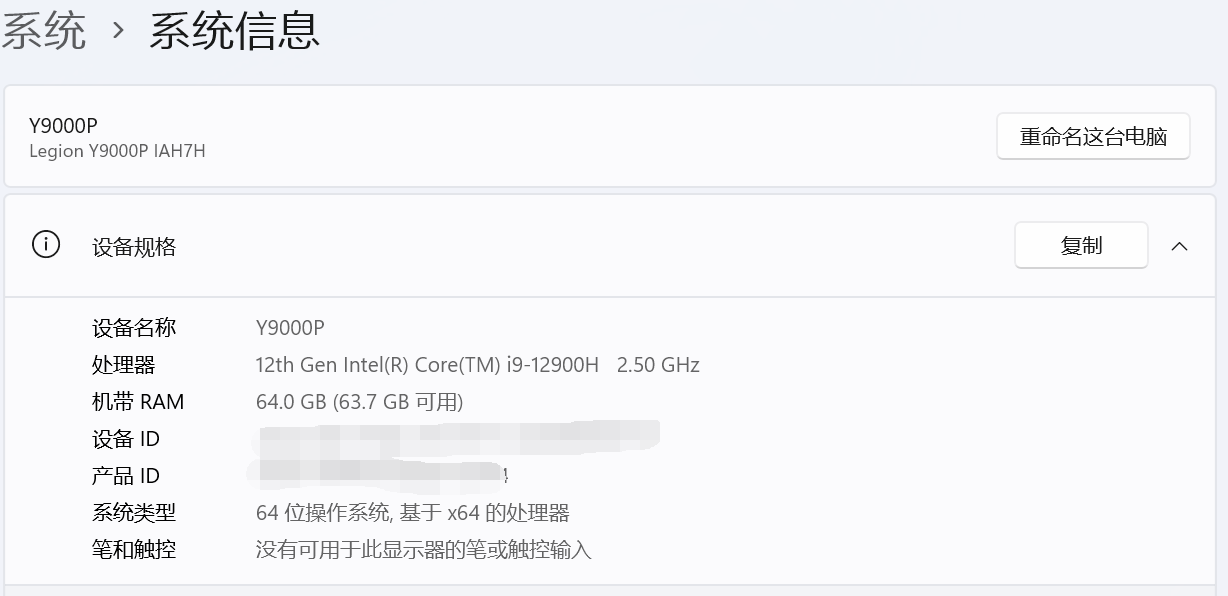Viewport: 1228px width, 596px height.
Task: Click the 64.0 GB RAM value
Action: click(x=359, y=402)
